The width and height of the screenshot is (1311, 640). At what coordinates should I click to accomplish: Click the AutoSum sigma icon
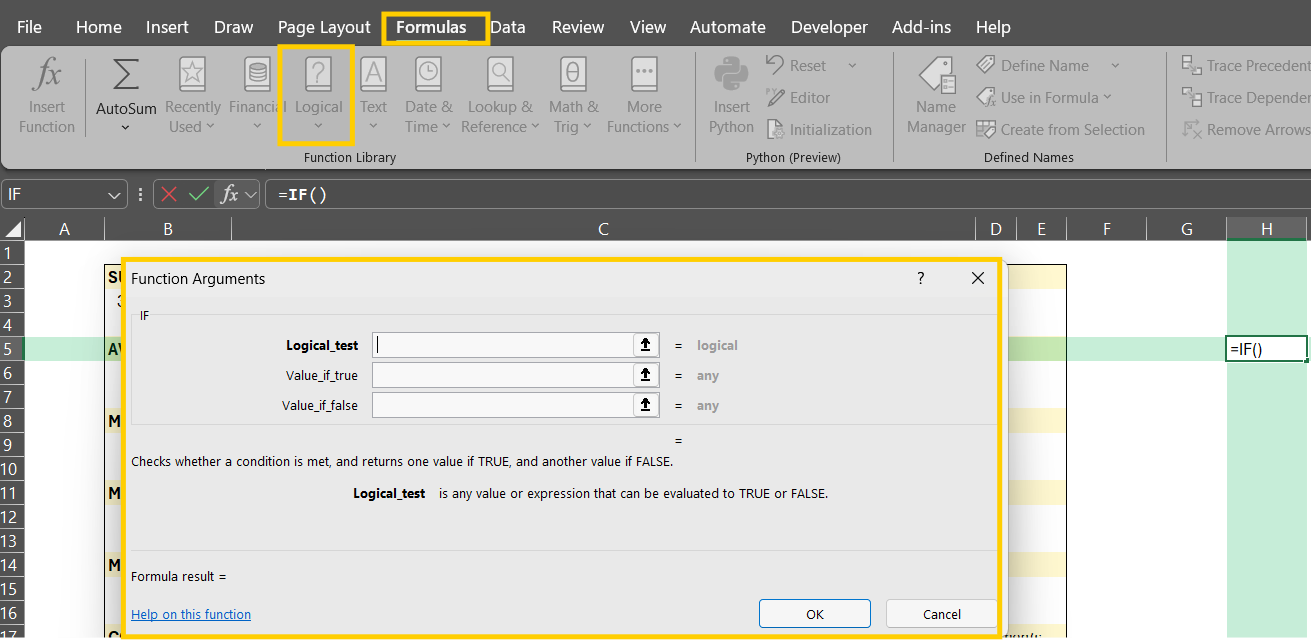tap(126, 75)
